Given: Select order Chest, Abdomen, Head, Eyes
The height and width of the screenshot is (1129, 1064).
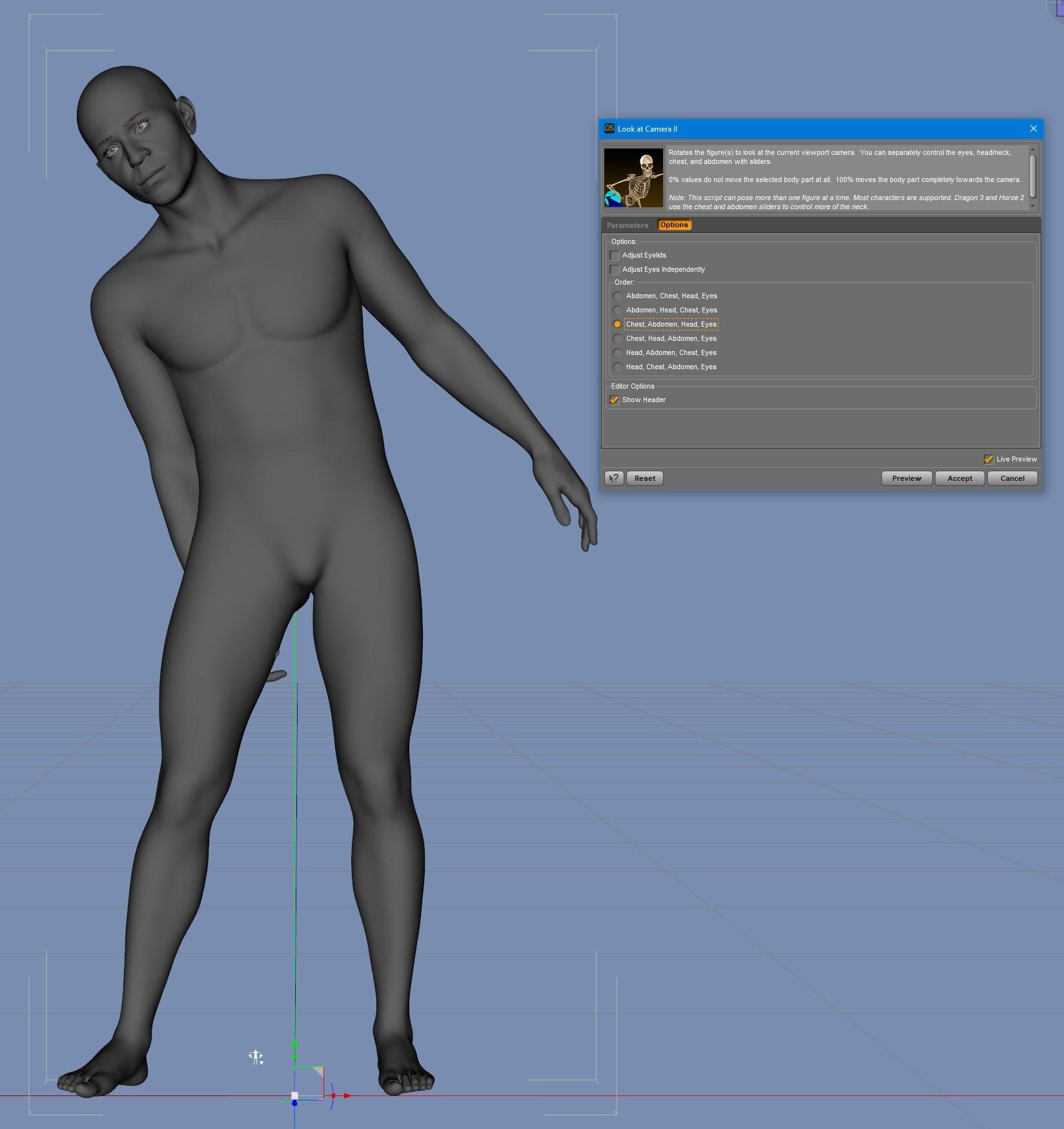Looking at the screenshot, I should 618,325.
